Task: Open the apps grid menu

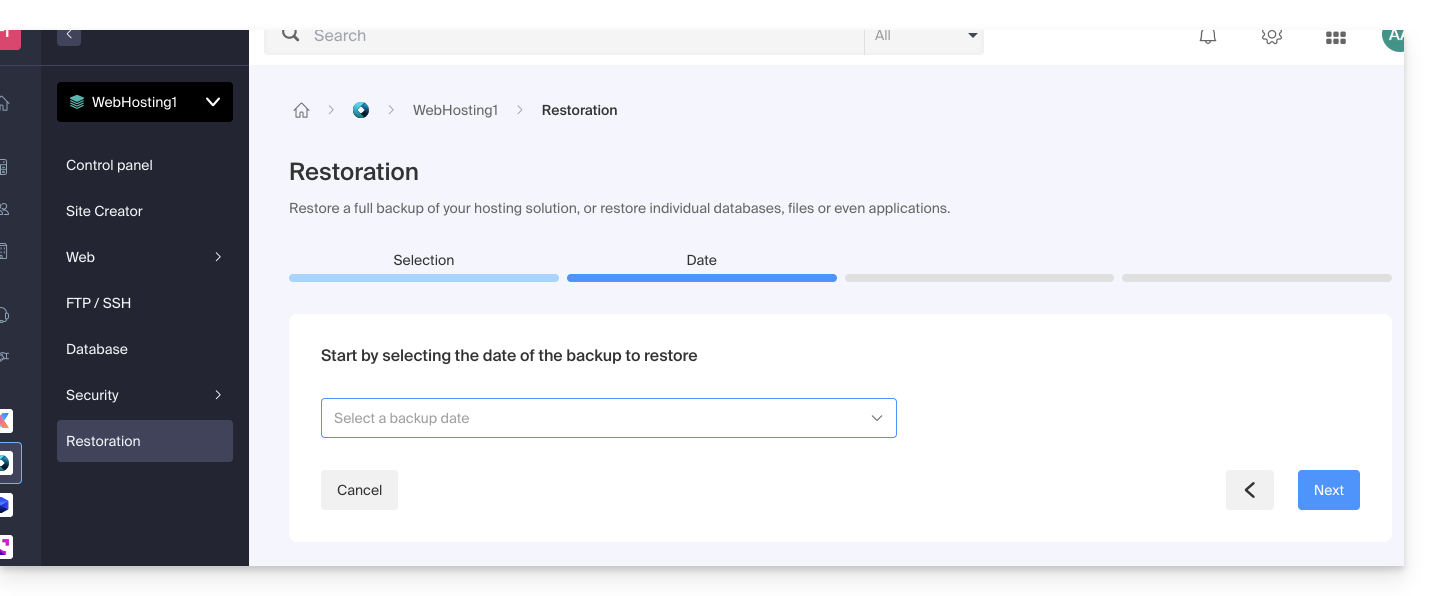Action: [x=1335, y=37]
